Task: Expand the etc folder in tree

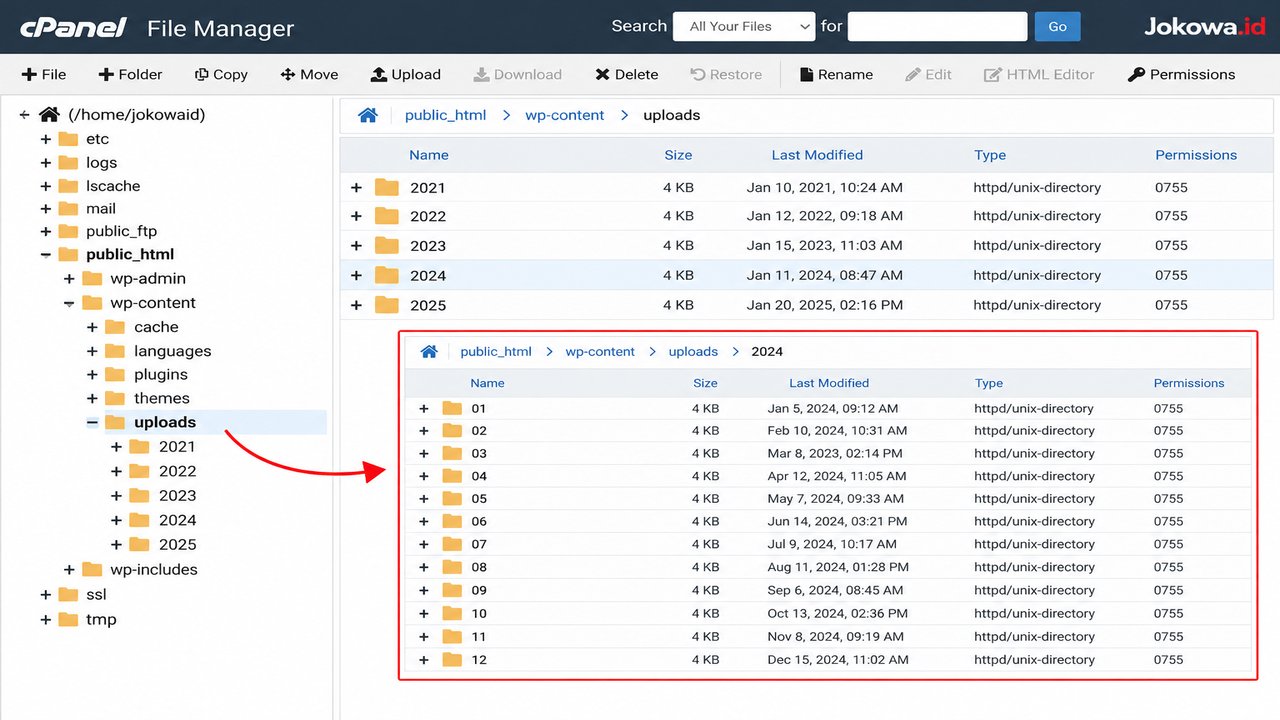Action: point(45,139)
